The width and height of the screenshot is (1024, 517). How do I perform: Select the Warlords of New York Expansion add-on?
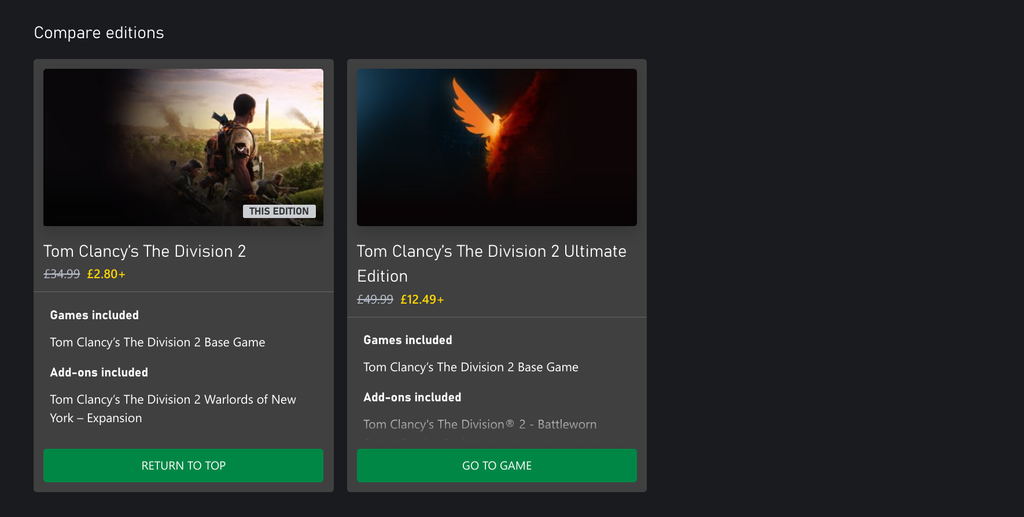pos(173,408)
